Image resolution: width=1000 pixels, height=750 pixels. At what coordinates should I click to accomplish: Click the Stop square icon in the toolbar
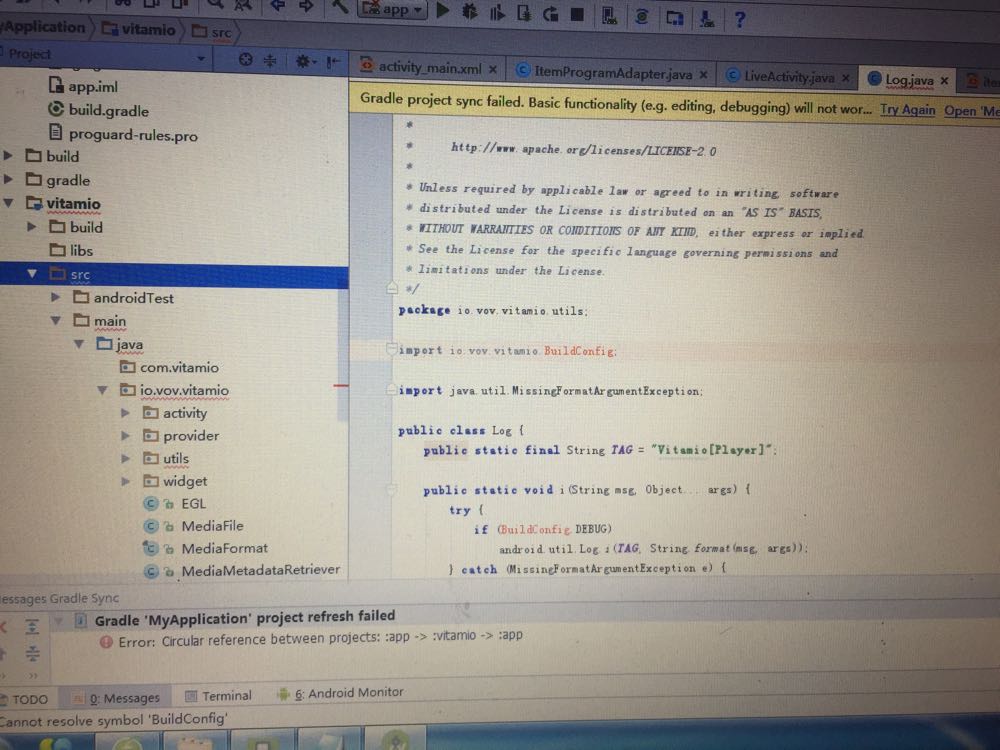577,14
